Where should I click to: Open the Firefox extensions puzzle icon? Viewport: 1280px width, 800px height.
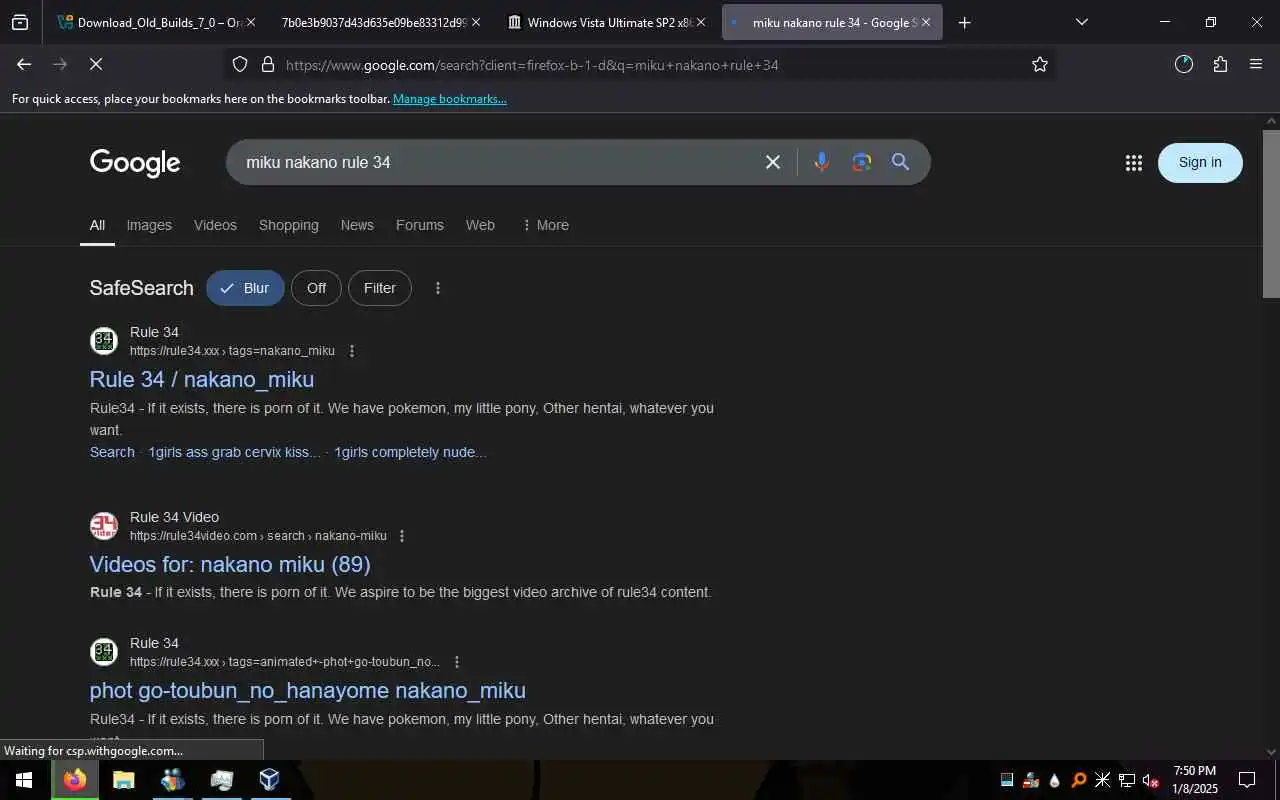[1220, 64]
